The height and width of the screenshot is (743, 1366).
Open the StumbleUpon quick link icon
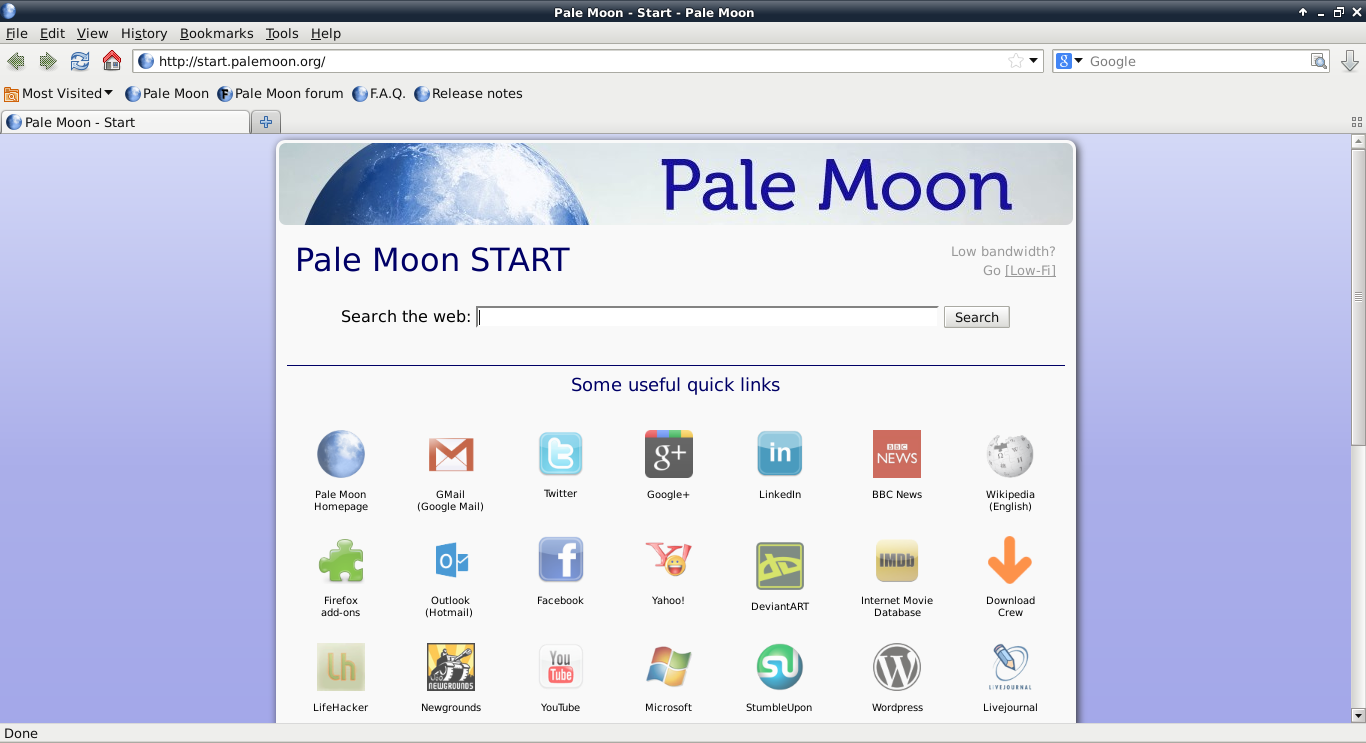[780, 667]
